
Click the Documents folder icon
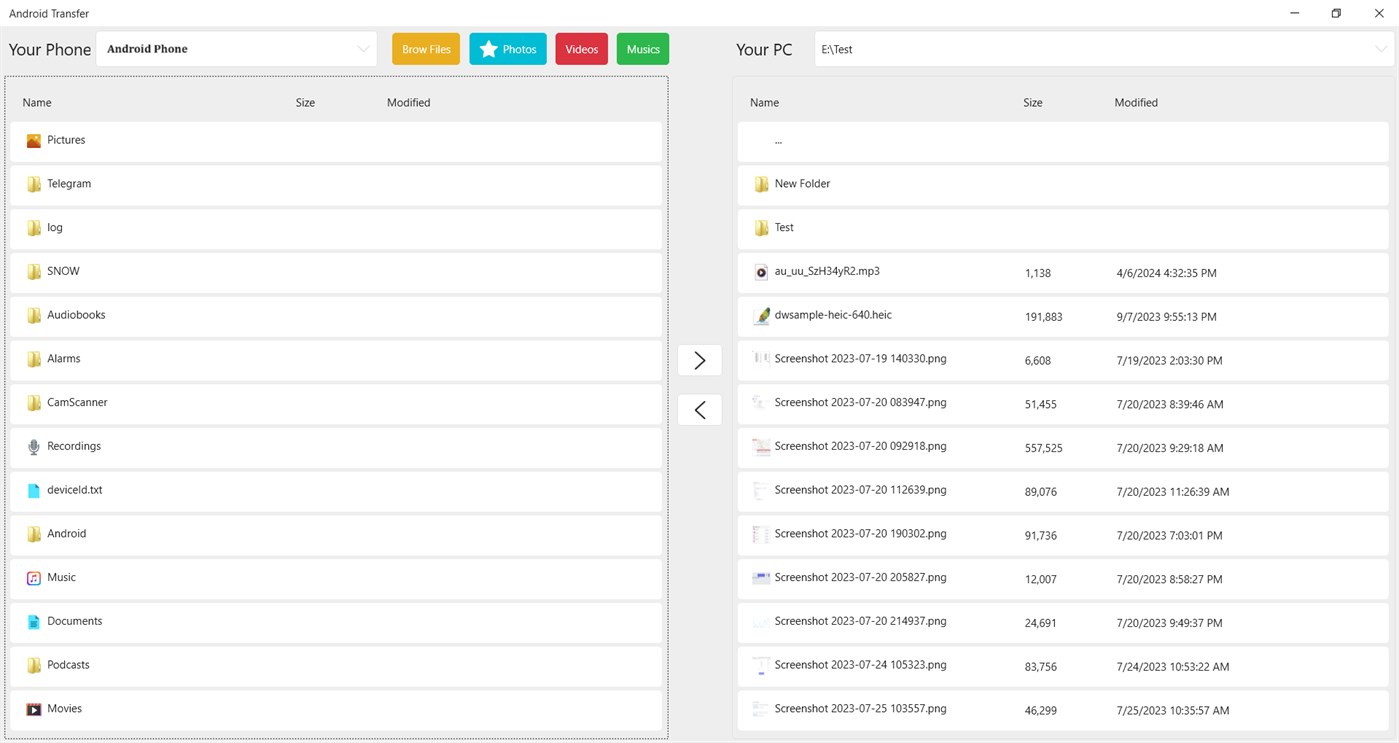click(34, 622)
